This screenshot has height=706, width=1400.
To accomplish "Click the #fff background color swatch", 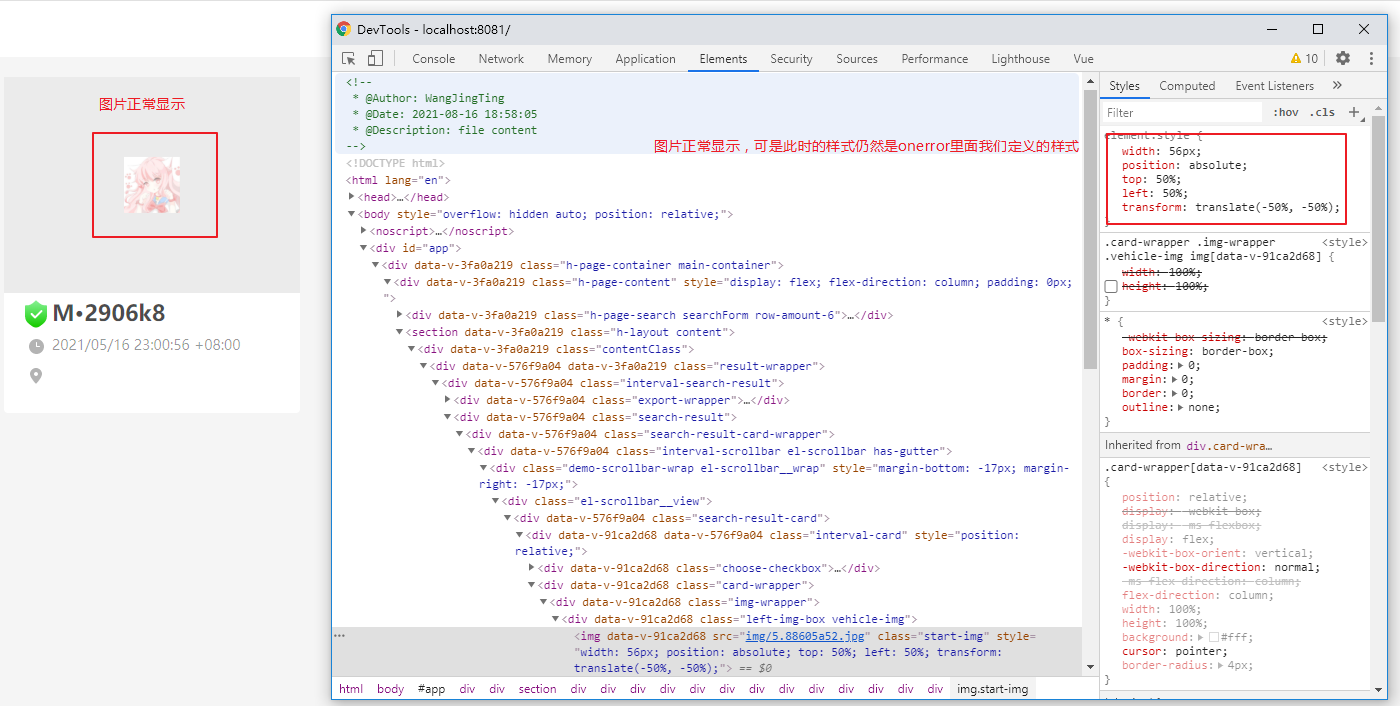I will point(1214,638).
